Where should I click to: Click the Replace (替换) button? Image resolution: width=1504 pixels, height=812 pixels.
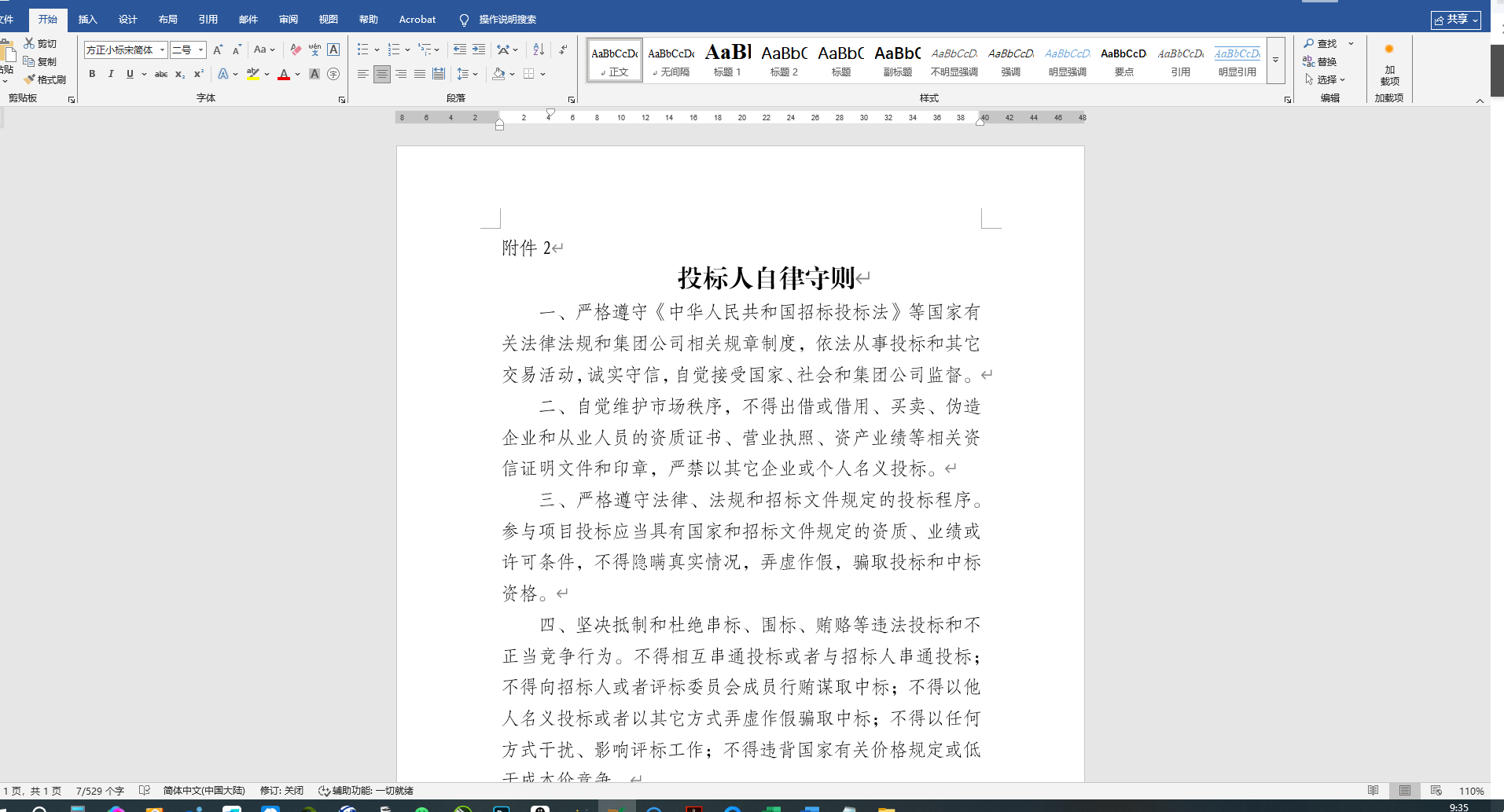click(1320, 61)
